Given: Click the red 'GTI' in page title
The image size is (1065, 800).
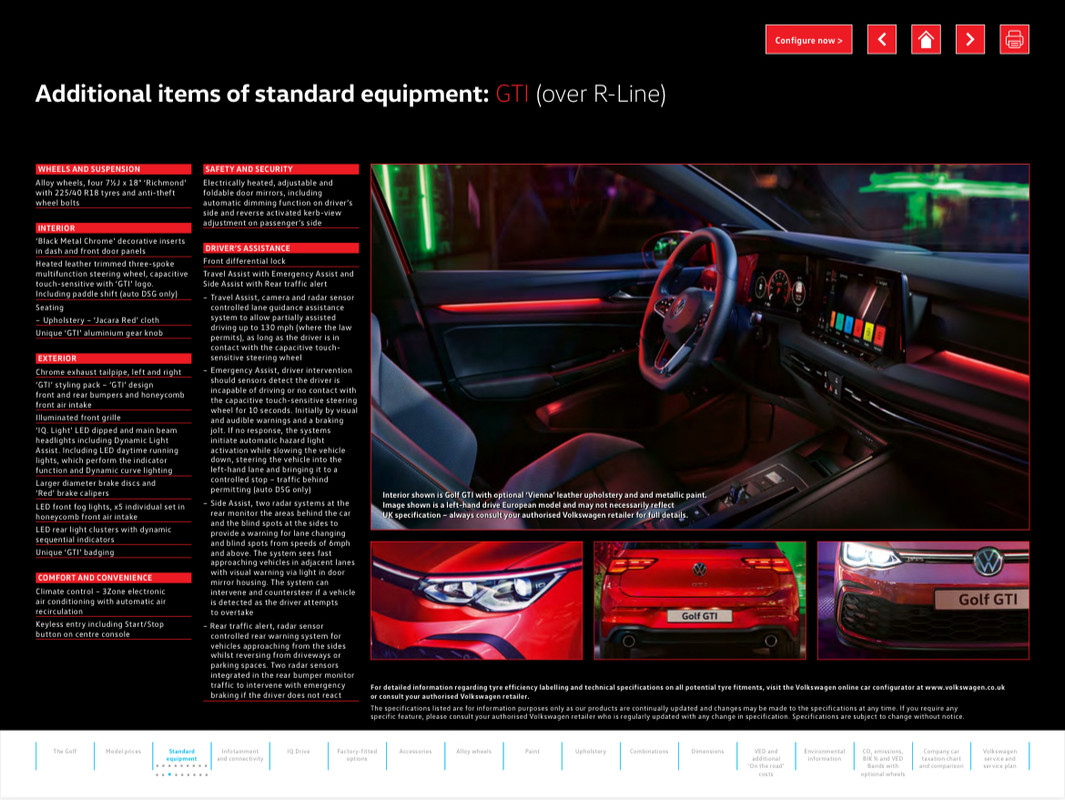Looking at the screenshot, I should [x=511, y=94].
